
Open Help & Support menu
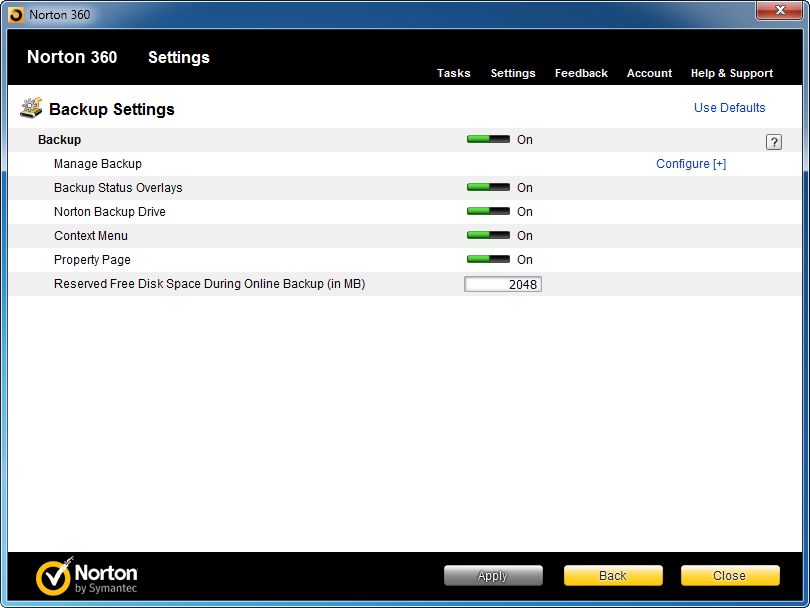(732, 73)
